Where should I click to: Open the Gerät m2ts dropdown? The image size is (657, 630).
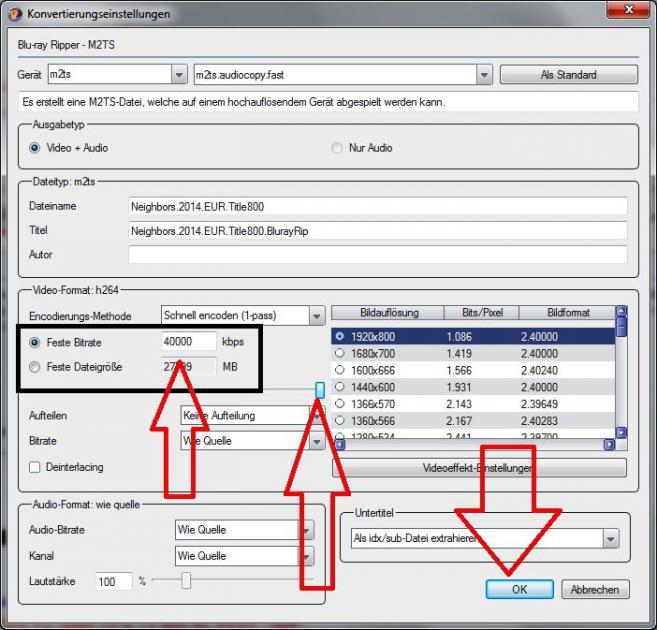pos(179,75)
